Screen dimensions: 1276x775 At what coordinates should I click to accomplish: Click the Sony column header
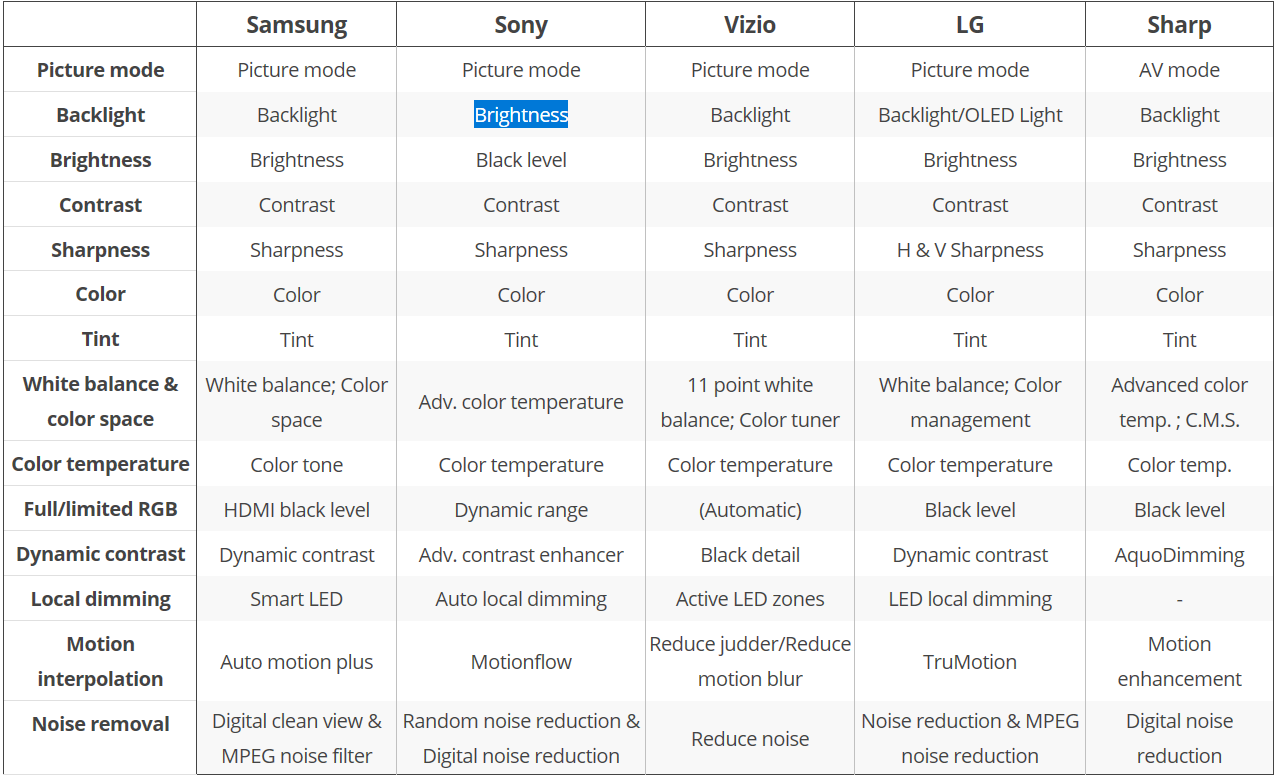[x=521, y=25]
